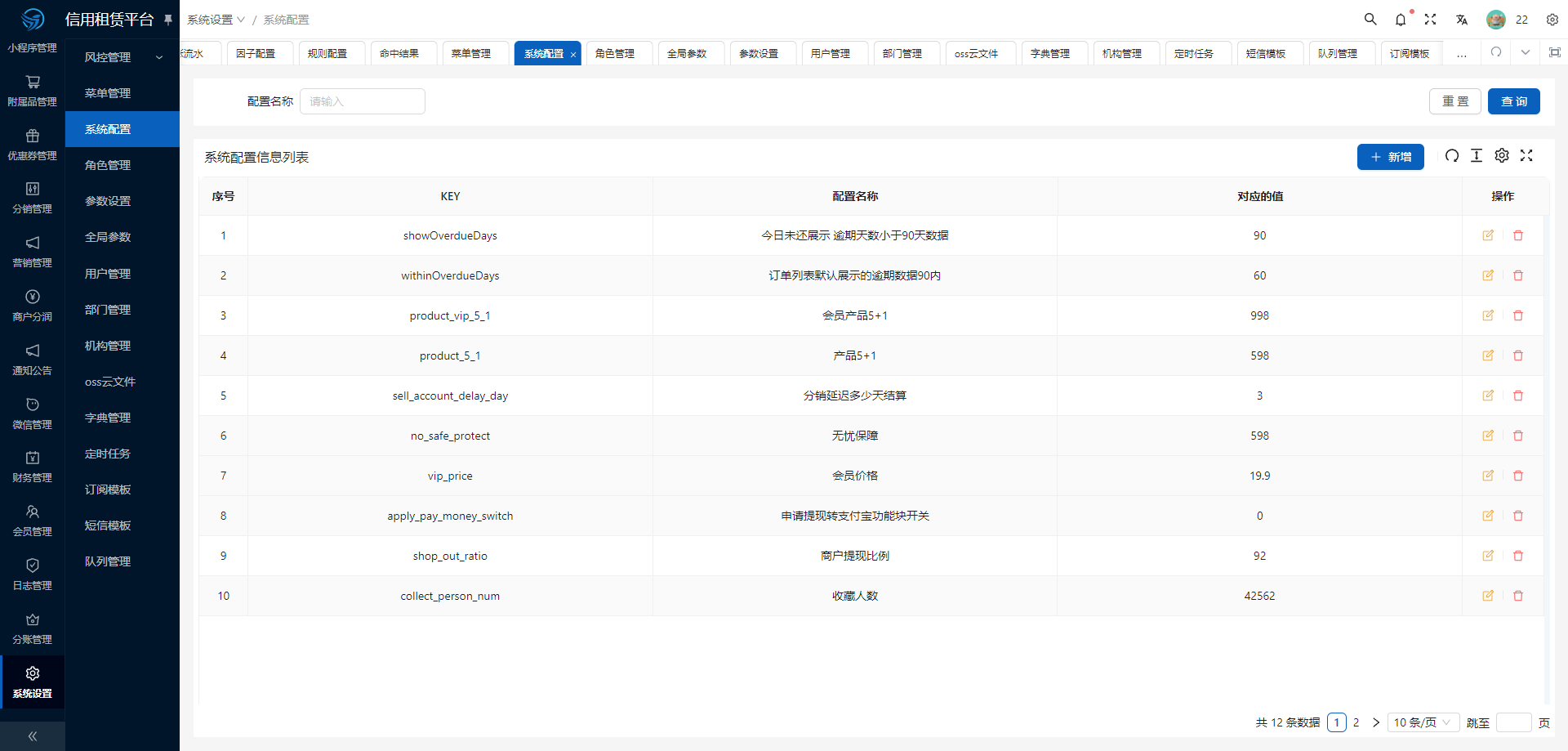
Task: Edit the collect_person_num row
Action: coord(1488,596)
